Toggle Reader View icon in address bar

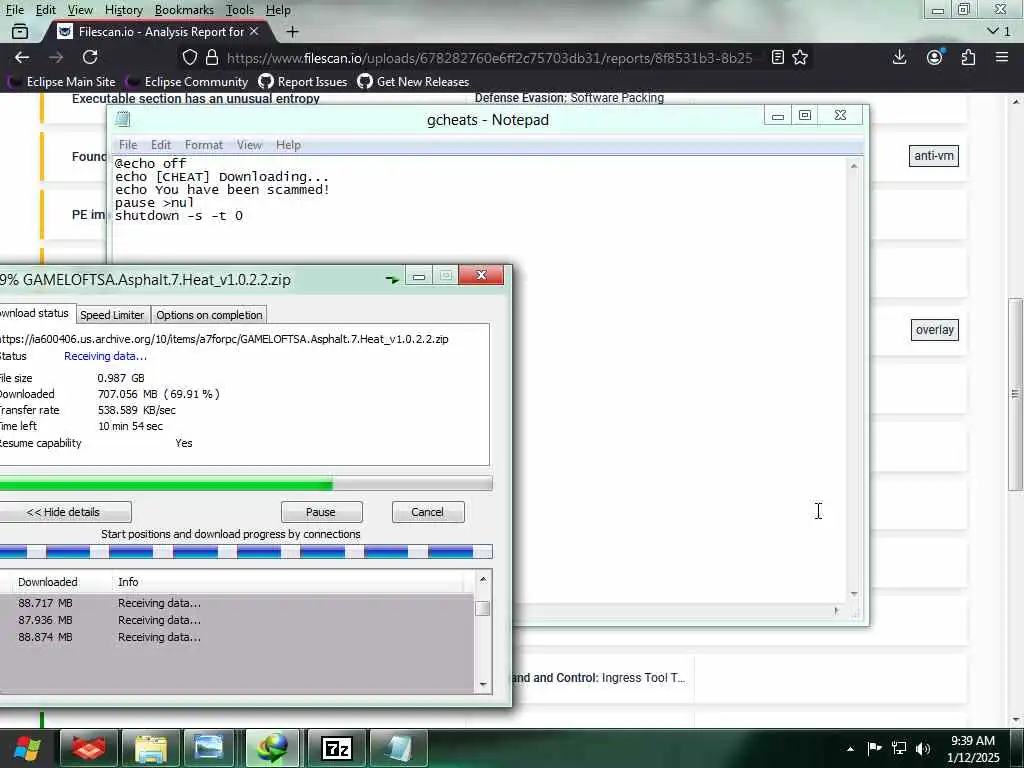[x=777, y=57]
